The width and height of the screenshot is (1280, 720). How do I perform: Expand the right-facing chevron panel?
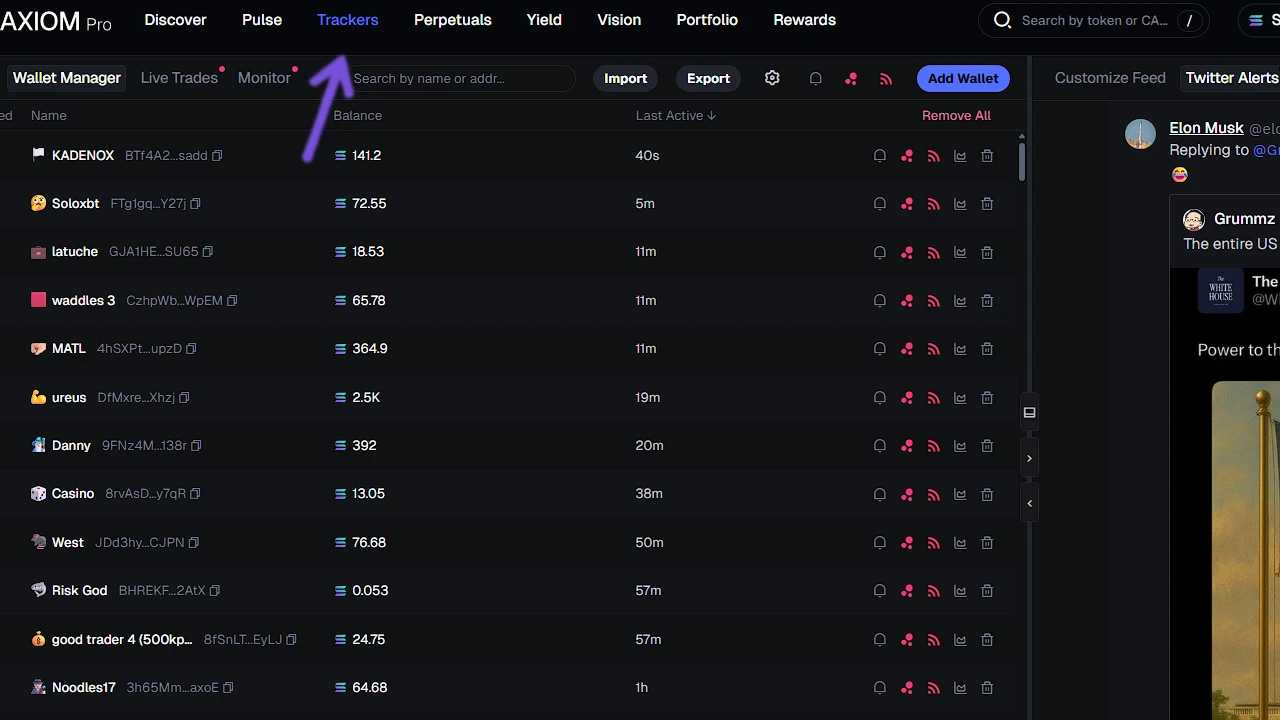pyautogui.click(x=1029, y=458)
